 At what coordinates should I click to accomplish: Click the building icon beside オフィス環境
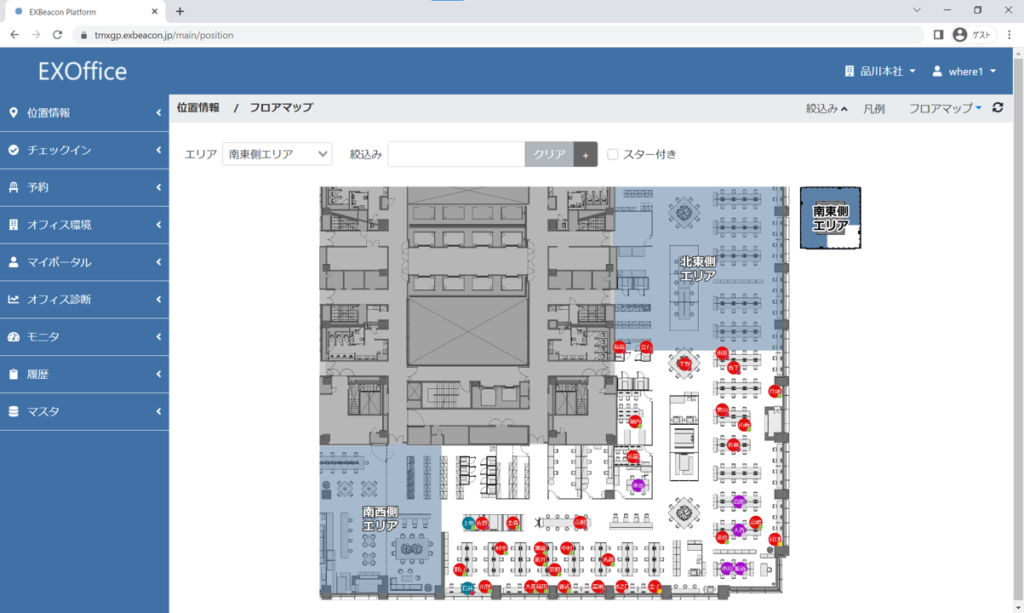[13, 225]
